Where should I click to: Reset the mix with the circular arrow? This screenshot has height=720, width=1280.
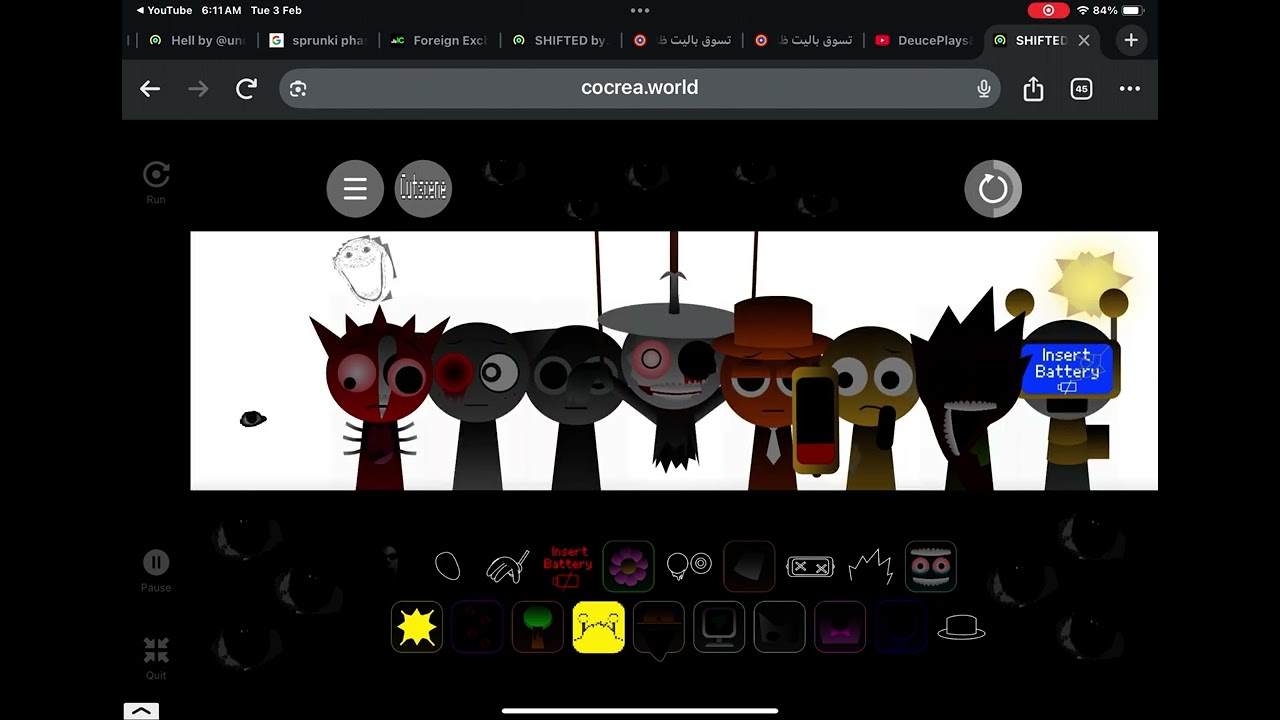point(993,188)
